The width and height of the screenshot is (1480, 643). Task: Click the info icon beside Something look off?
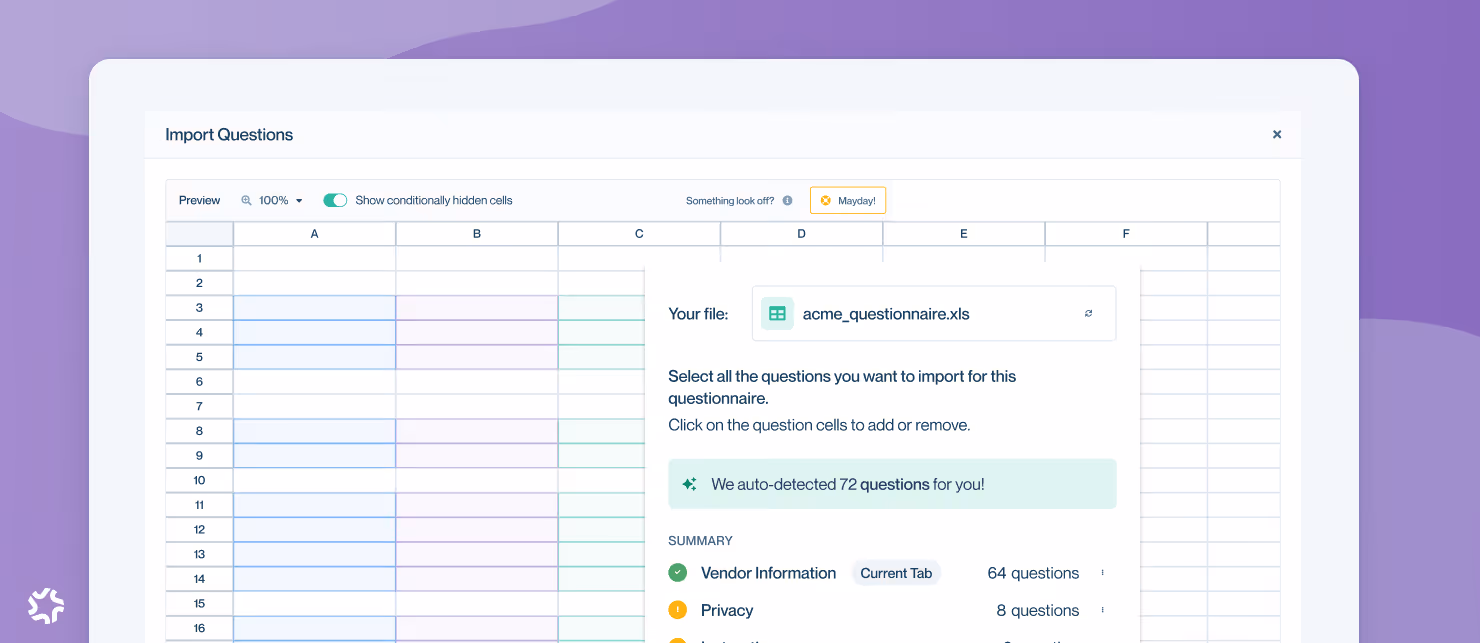click(787, 200)
